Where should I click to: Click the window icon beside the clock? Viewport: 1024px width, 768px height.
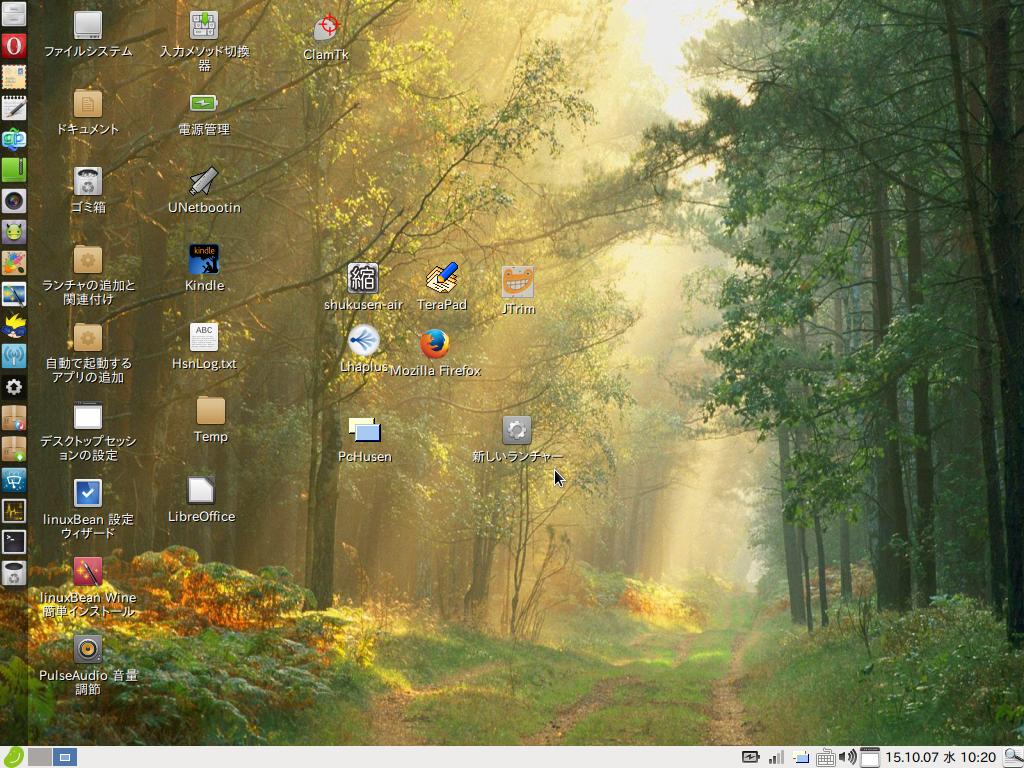870,758
